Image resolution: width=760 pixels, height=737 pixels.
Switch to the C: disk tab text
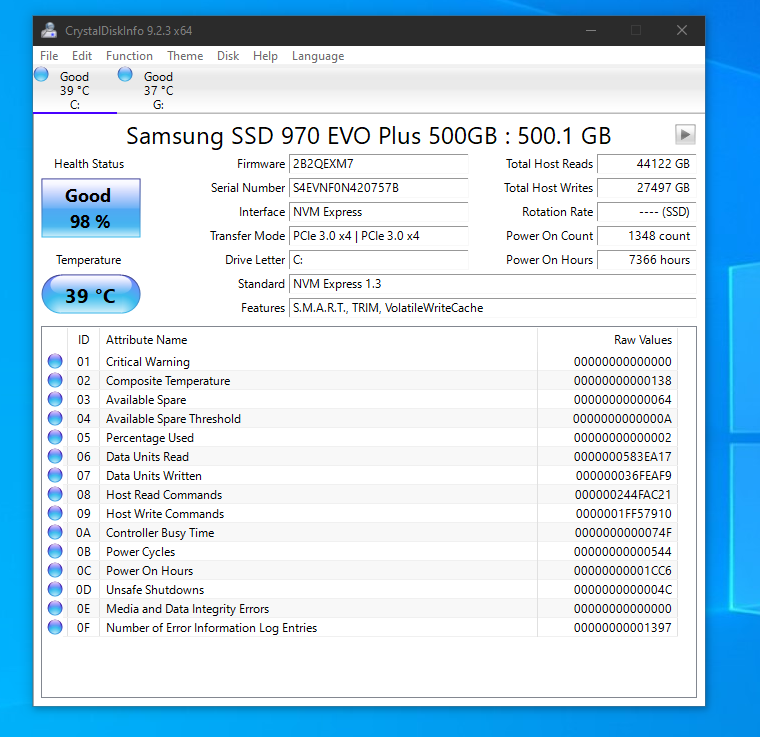pos(75,91)
